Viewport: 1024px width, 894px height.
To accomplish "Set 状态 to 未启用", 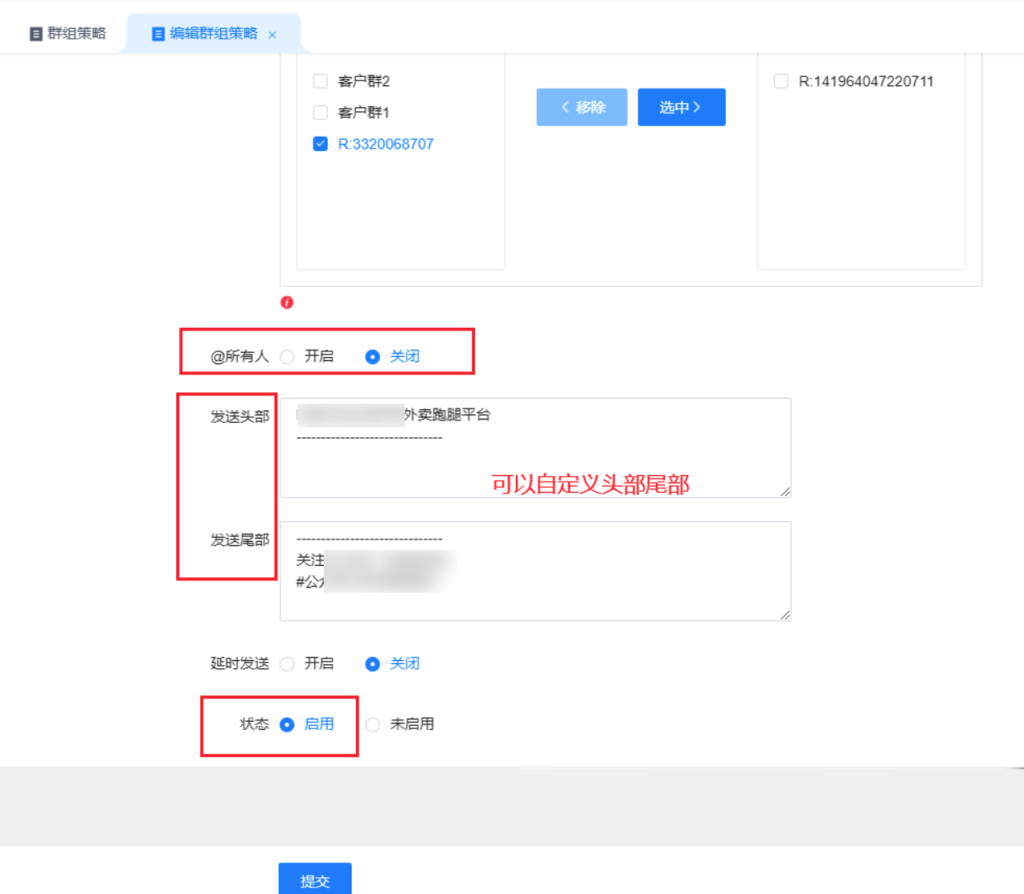I will pyautogui.click(x=373, y=724).
